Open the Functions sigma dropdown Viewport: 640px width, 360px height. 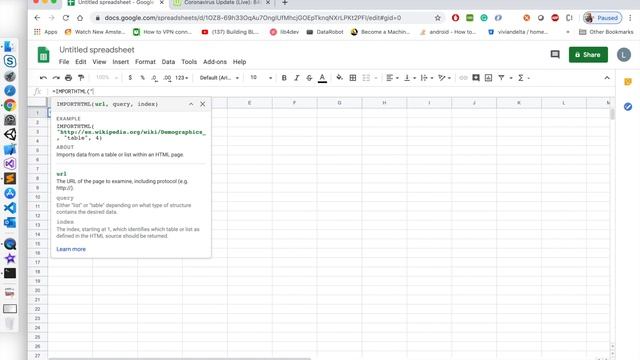(x=524, y=78)
